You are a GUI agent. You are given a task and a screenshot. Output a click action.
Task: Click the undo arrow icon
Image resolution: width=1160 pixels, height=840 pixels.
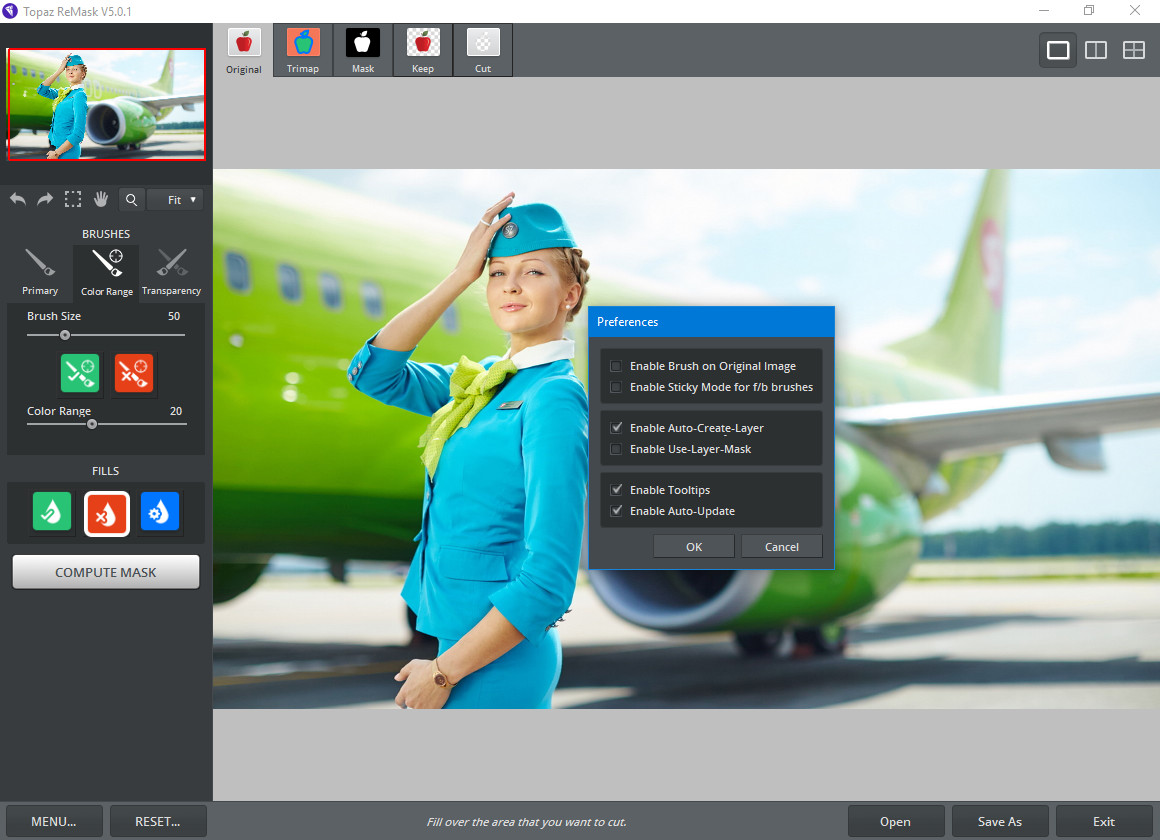(18, 200)
